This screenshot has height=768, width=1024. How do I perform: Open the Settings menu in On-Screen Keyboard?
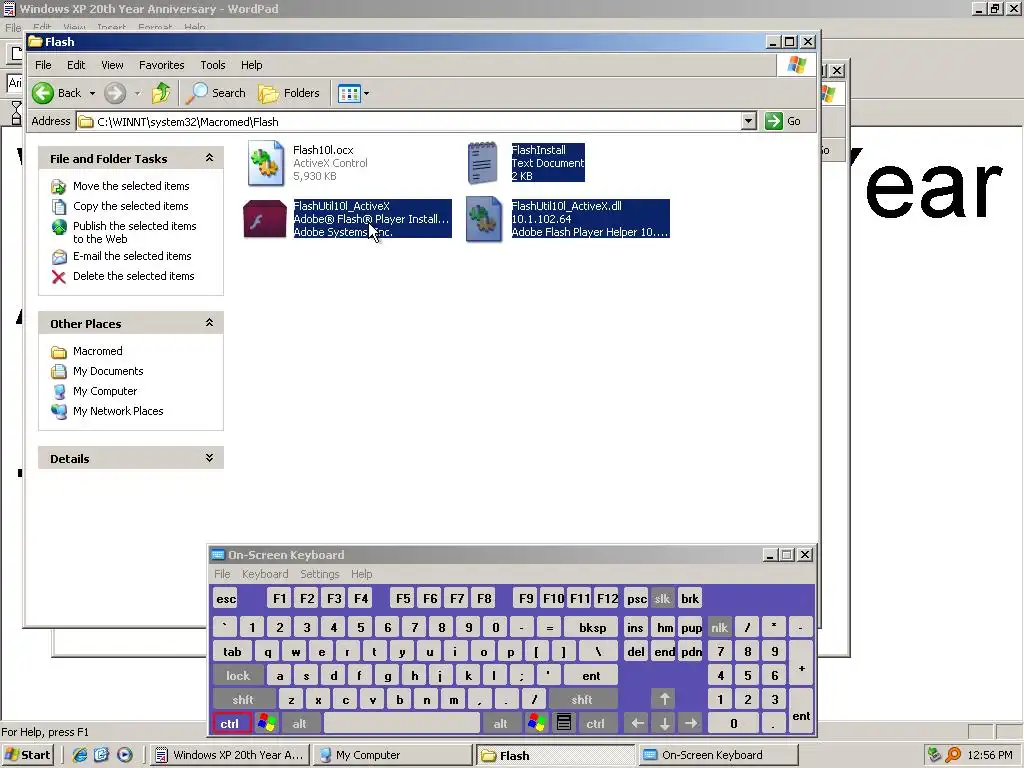pyautogui.click(x=319, y=574)
